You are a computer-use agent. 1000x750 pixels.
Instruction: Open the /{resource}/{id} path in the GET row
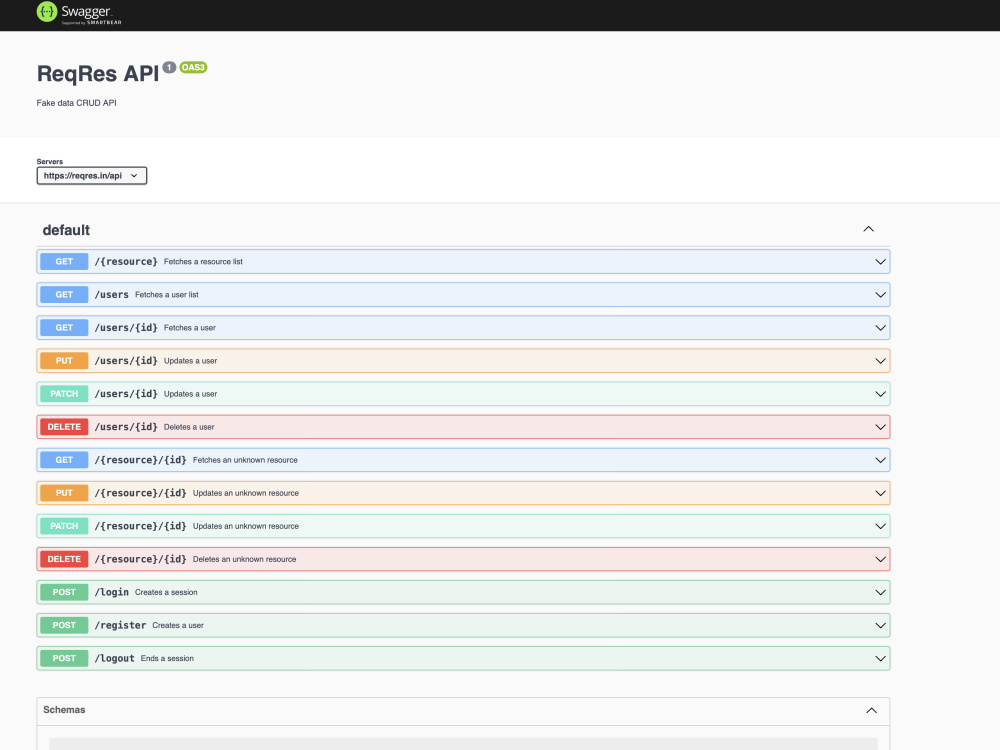tap(140, 460)
